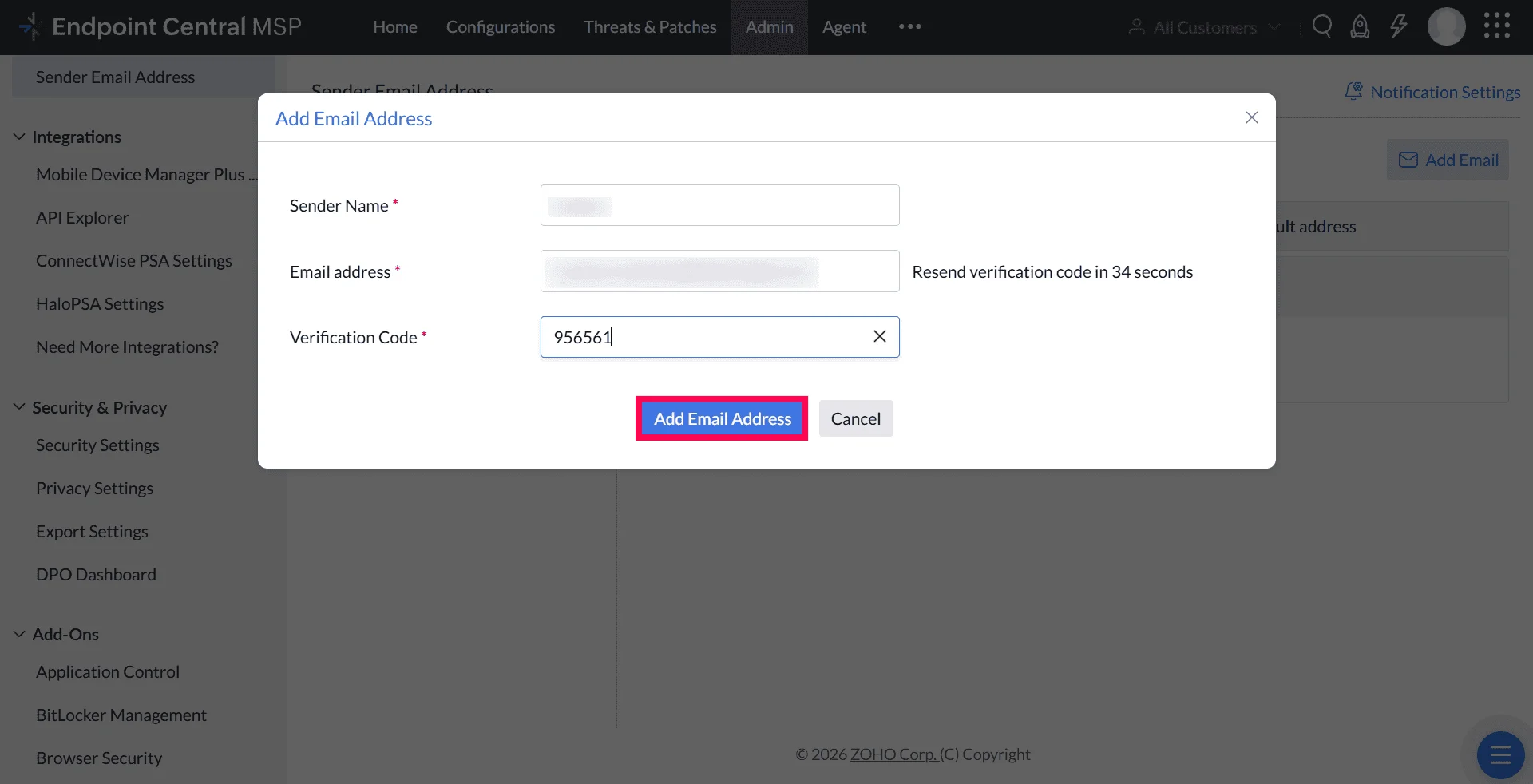Image resolution: width=1533 pixels, height=784 pixels.
Task: Open Application Control add-on
Action: coord(108,671)
